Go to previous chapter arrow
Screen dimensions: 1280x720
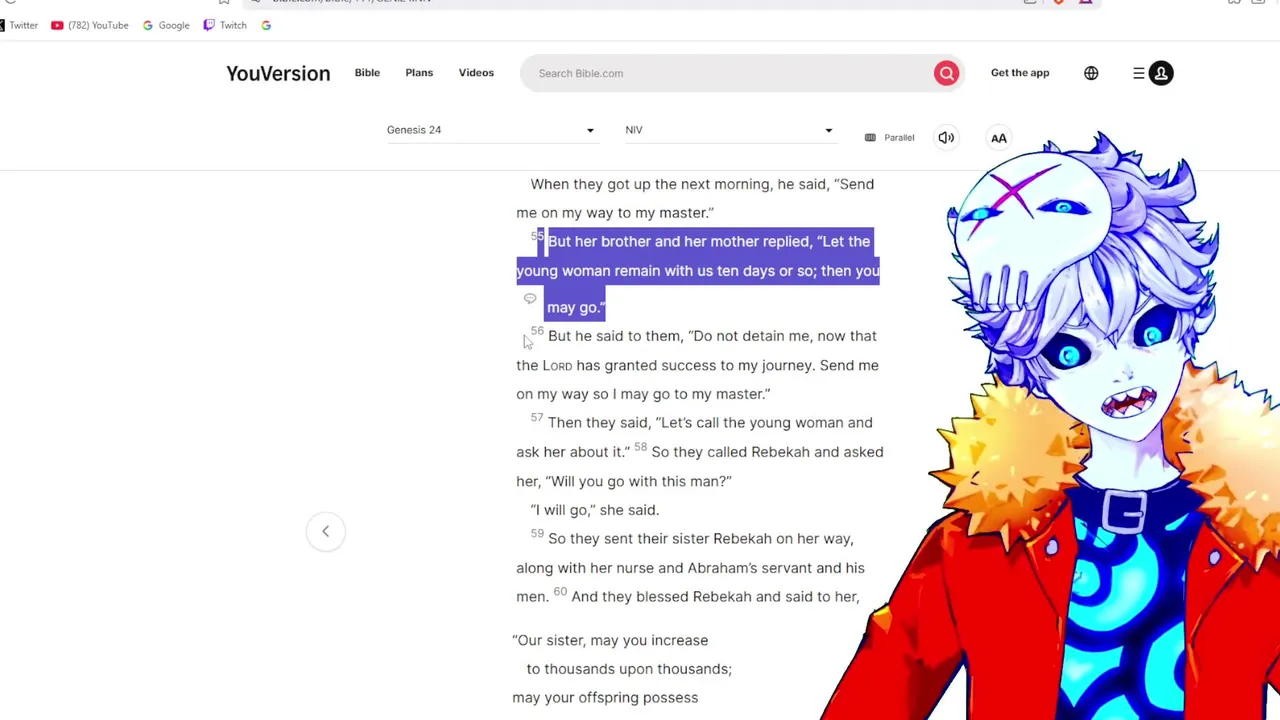pyautogui.click(x=325, y=531)
